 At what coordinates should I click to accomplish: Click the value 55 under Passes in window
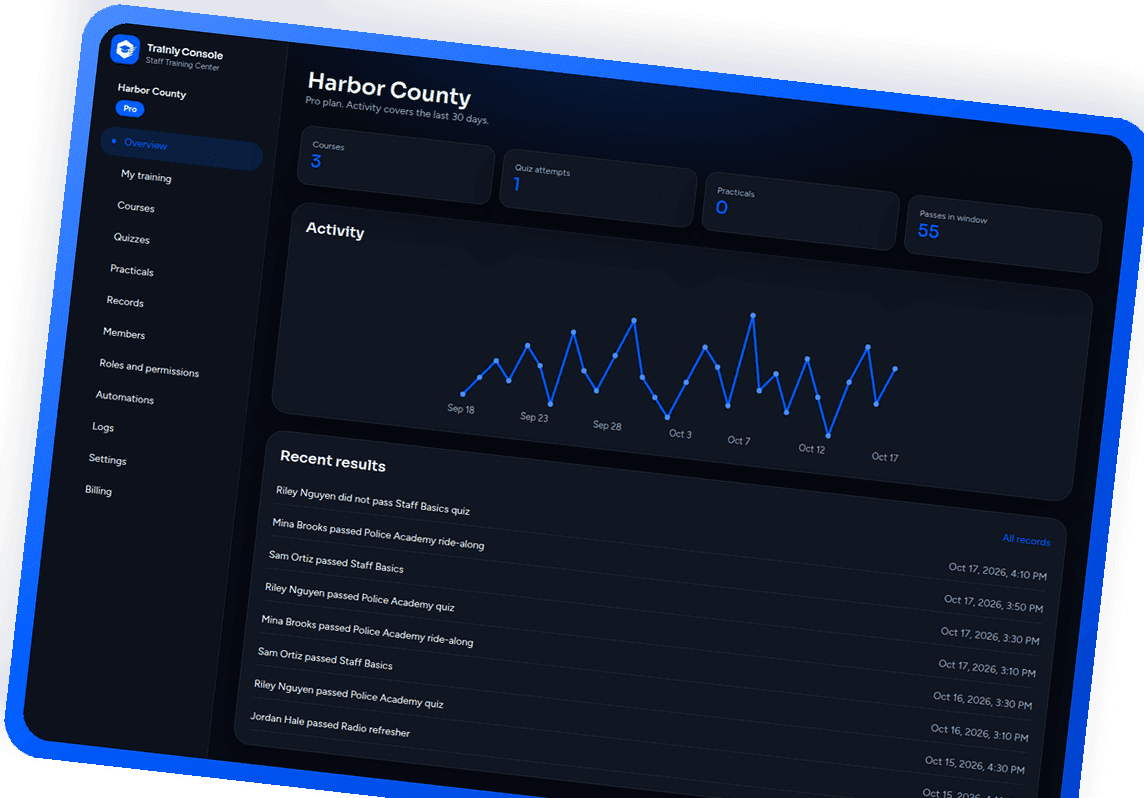click(928, 231)
